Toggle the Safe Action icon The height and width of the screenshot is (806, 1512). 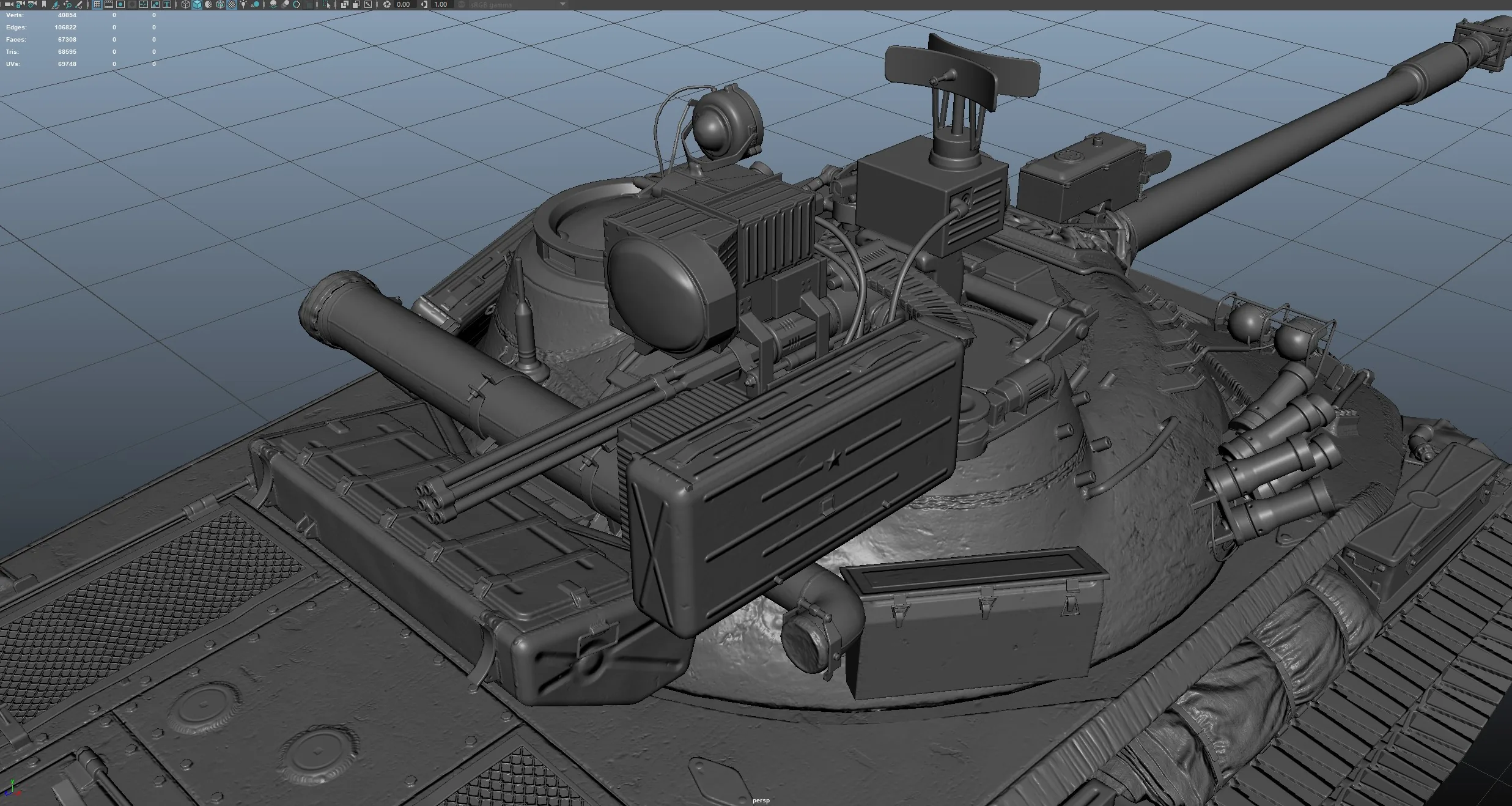pos(155,4)
